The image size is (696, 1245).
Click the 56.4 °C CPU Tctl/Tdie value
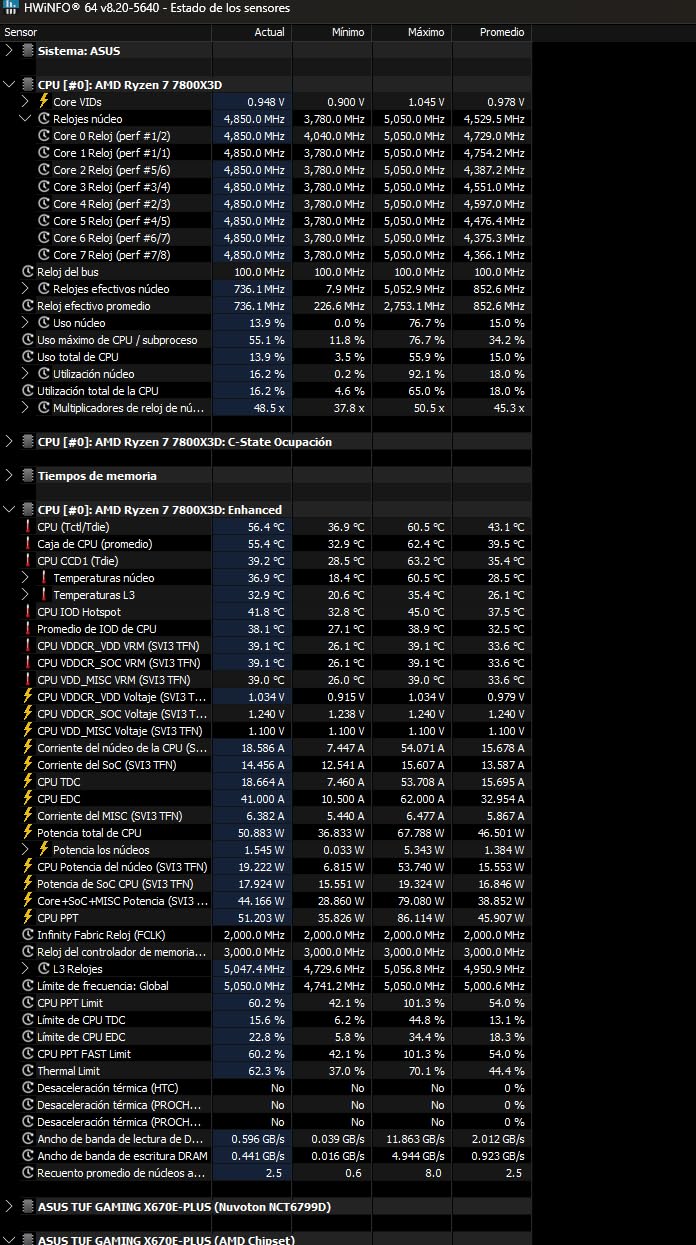click(266, 526)
